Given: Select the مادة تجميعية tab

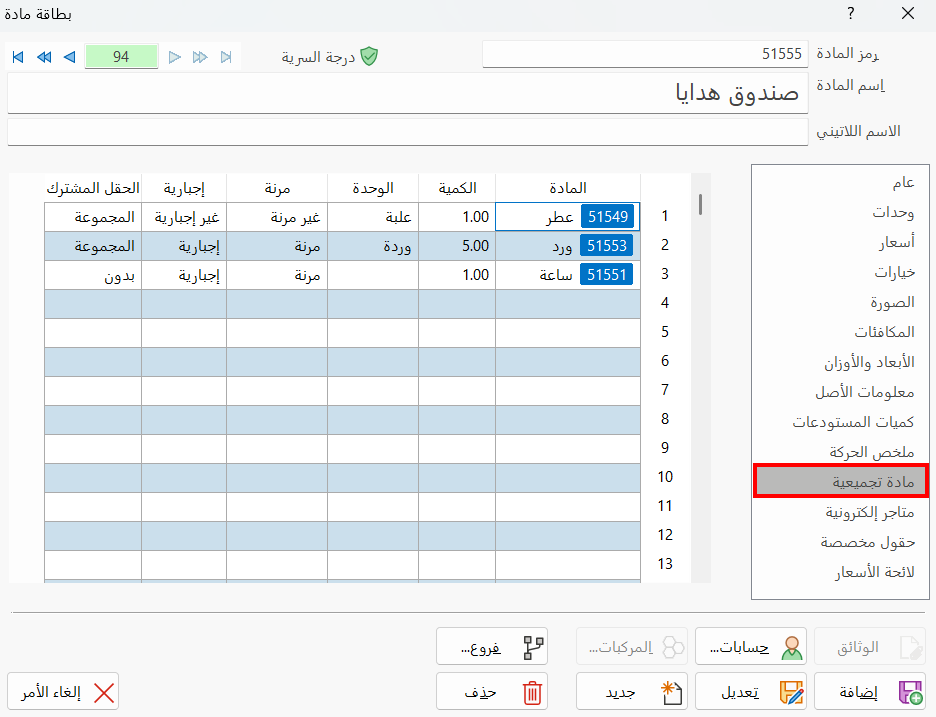Looking at the screenshot, I should coord(841,481).
